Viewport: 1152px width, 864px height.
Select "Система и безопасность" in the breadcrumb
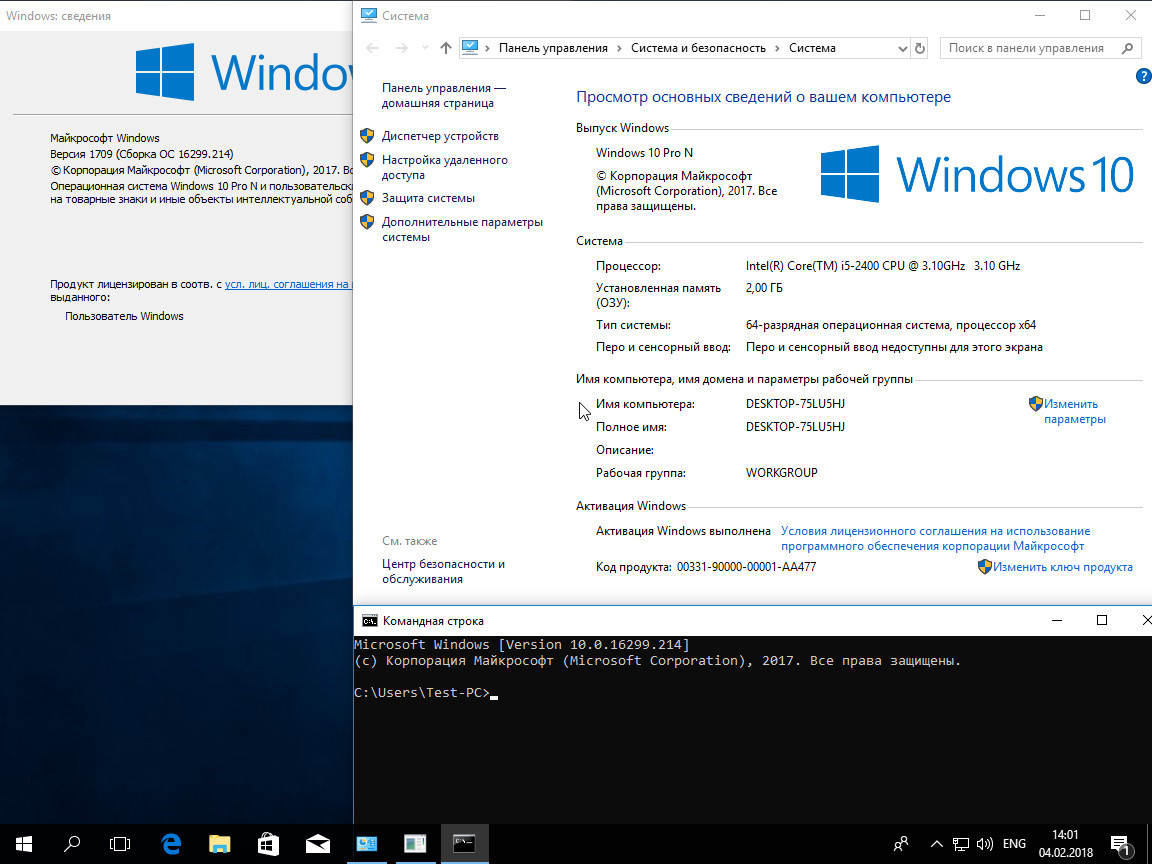[x=698, y=48]
